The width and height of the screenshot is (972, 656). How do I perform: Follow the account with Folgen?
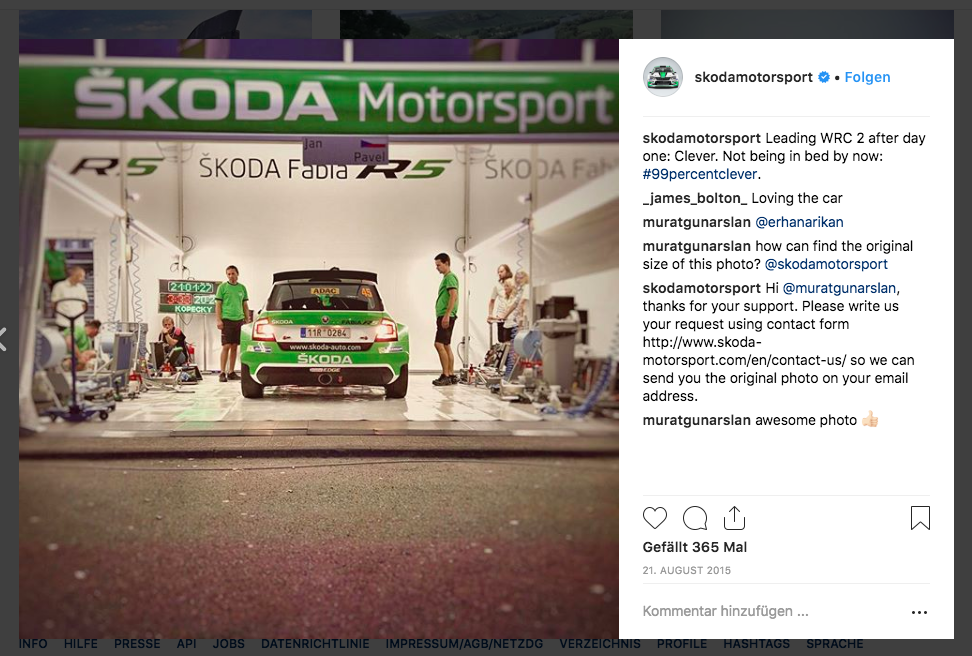tap(867, 77)
